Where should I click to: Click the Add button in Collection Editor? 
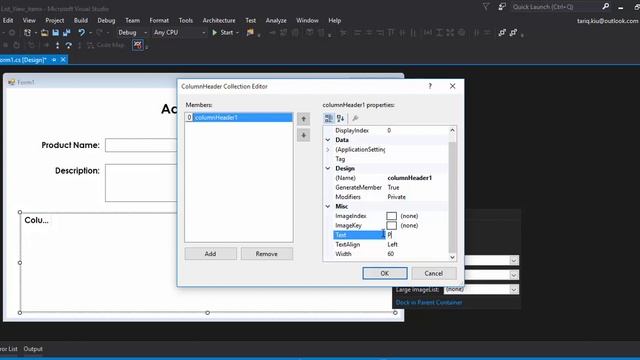click(210, 254)
